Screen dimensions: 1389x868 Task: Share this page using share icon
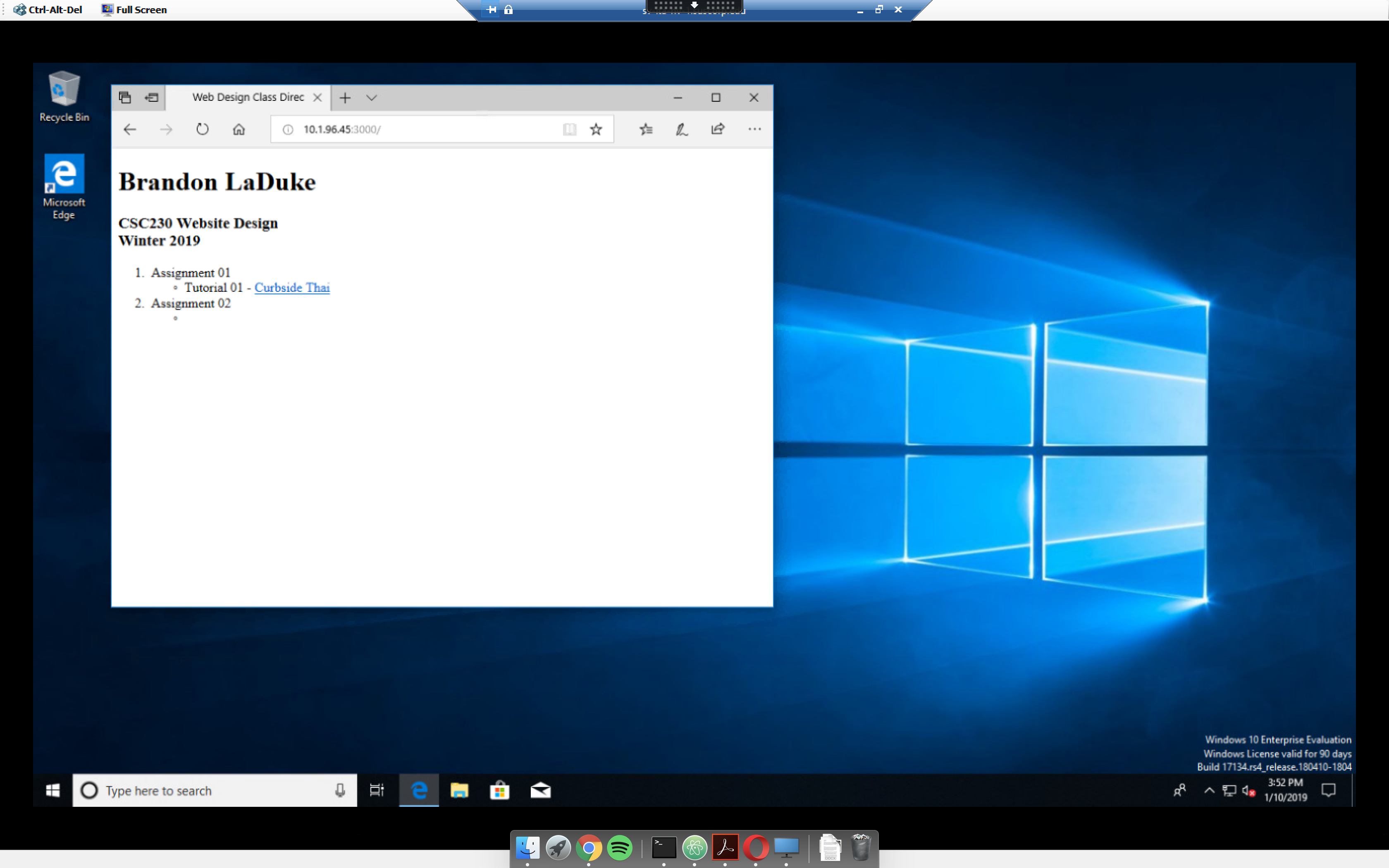click(x=718, y=129)
